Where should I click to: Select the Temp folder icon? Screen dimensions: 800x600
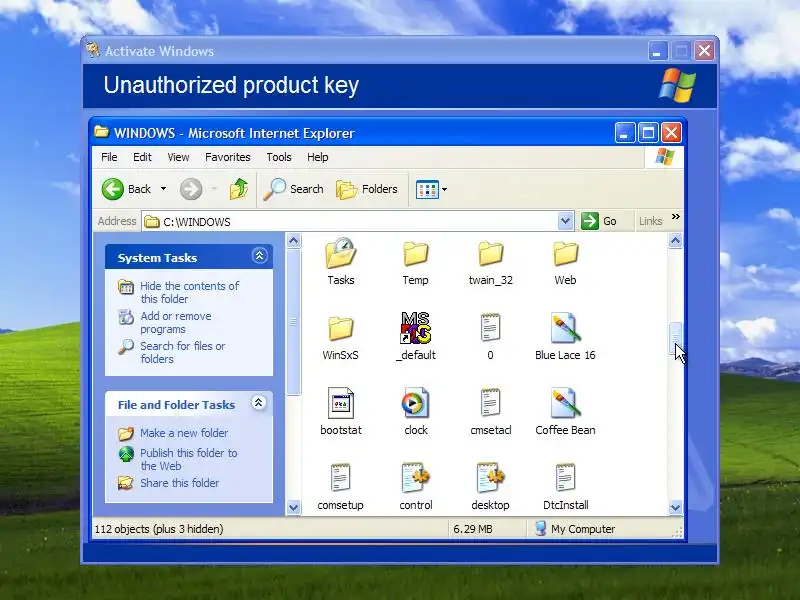coord(415,254)
